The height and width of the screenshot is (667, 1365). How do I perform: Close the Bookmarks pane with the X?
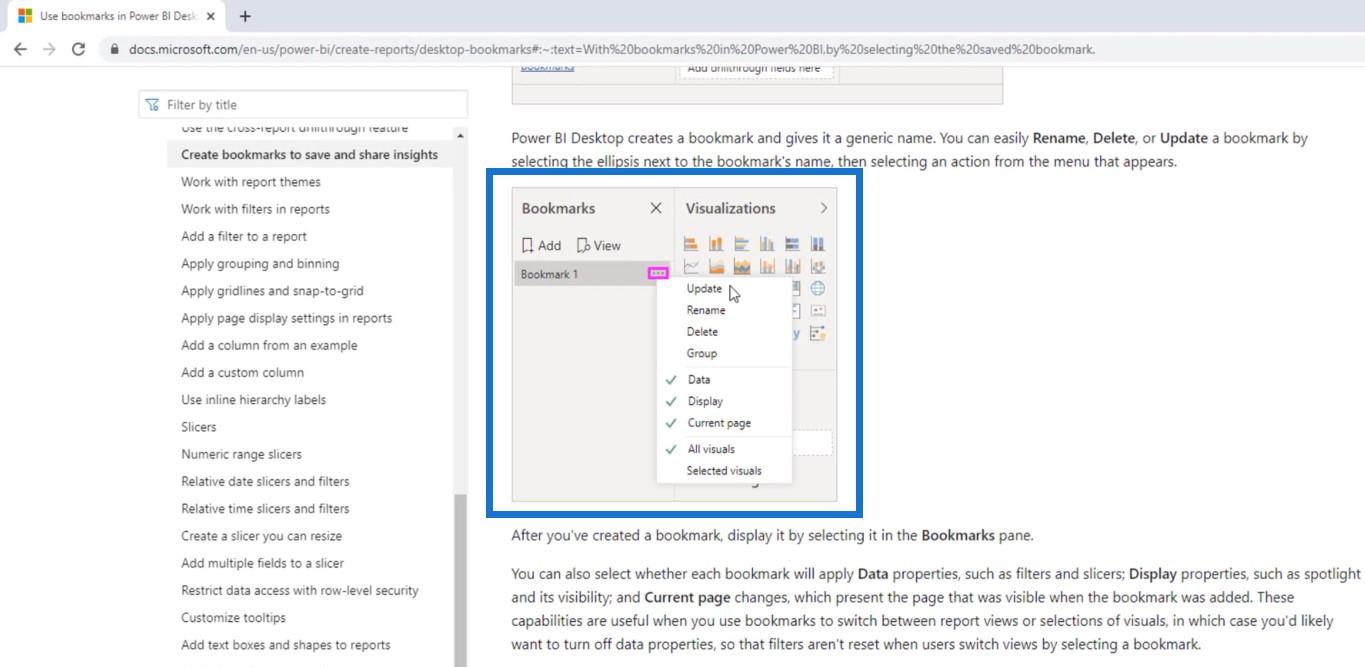point(656,208)
